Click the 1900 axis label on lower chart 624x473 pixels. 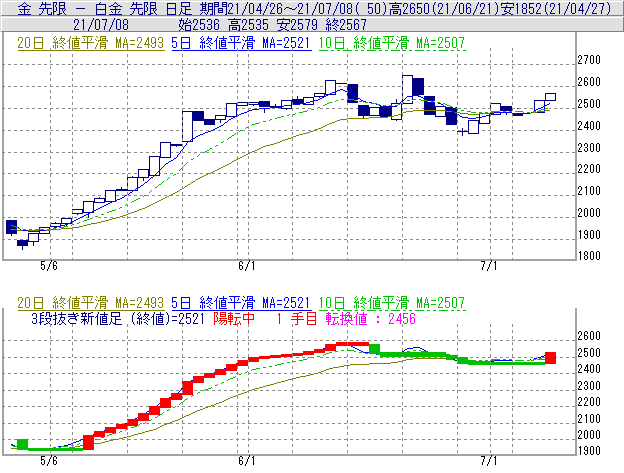coord(589,451)
